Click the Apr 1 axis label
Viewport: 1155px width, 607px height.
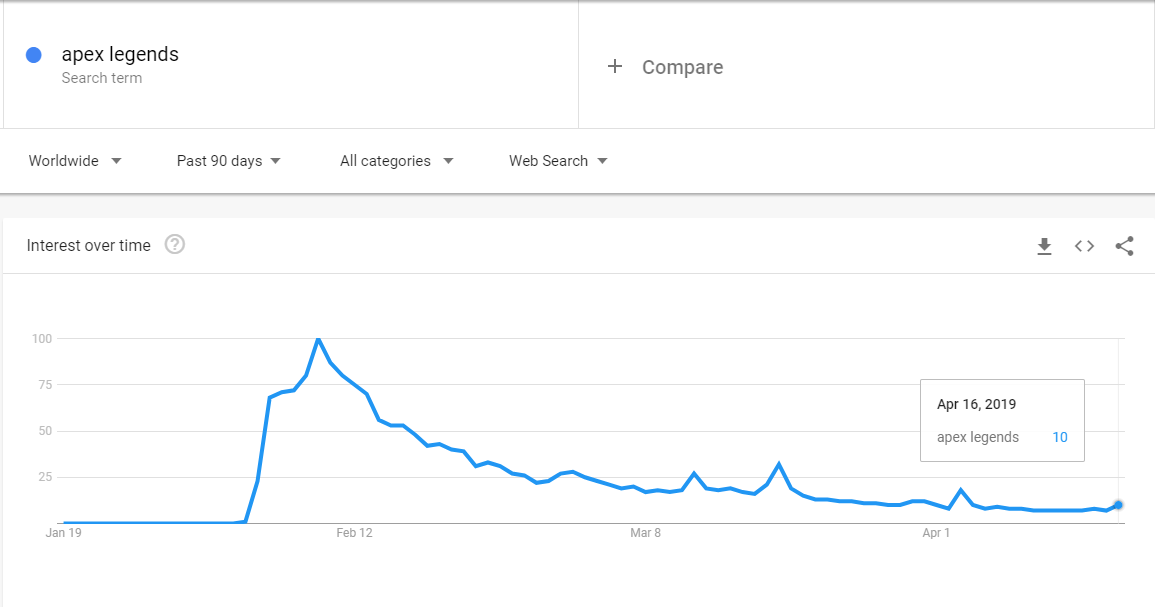click(936, 533)
